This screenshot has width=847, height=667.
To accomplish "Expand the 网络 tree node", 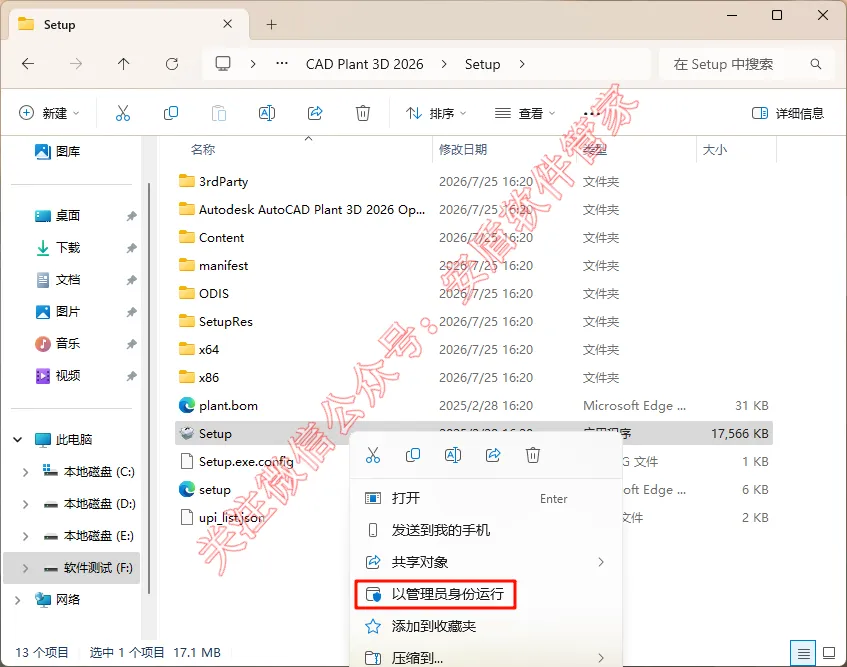I will [17, 599].
